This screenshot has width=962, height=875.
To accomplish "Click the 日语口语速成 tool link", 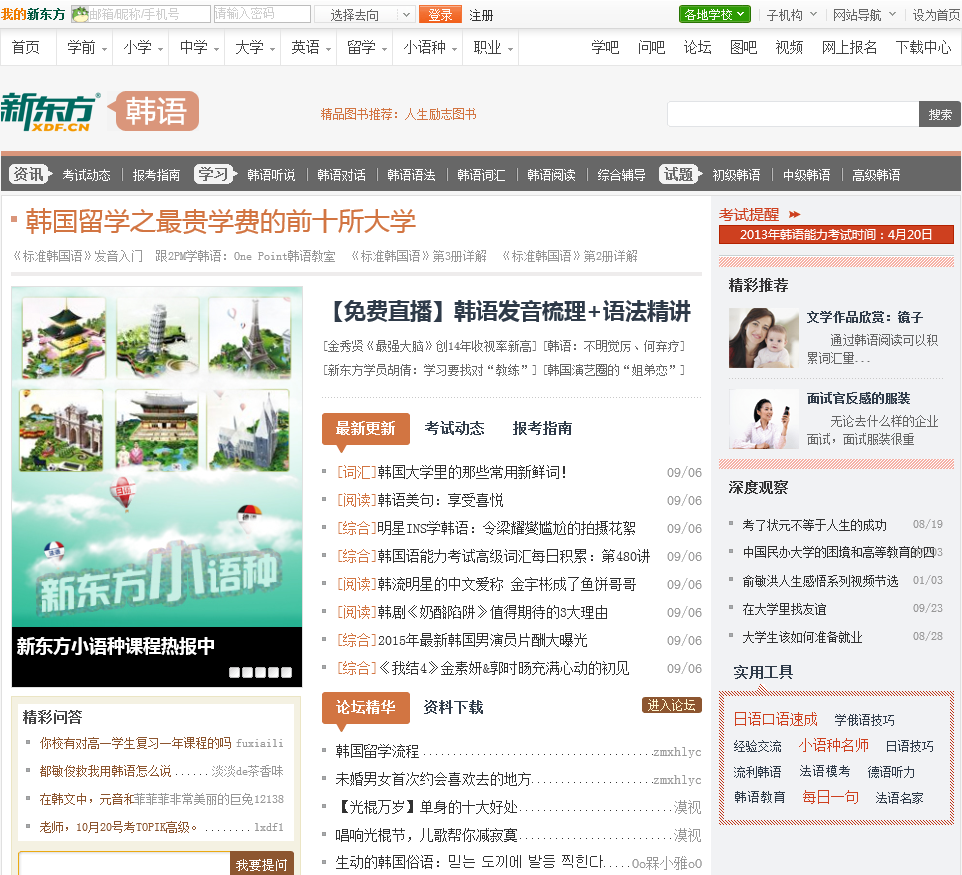I will 775,719.
